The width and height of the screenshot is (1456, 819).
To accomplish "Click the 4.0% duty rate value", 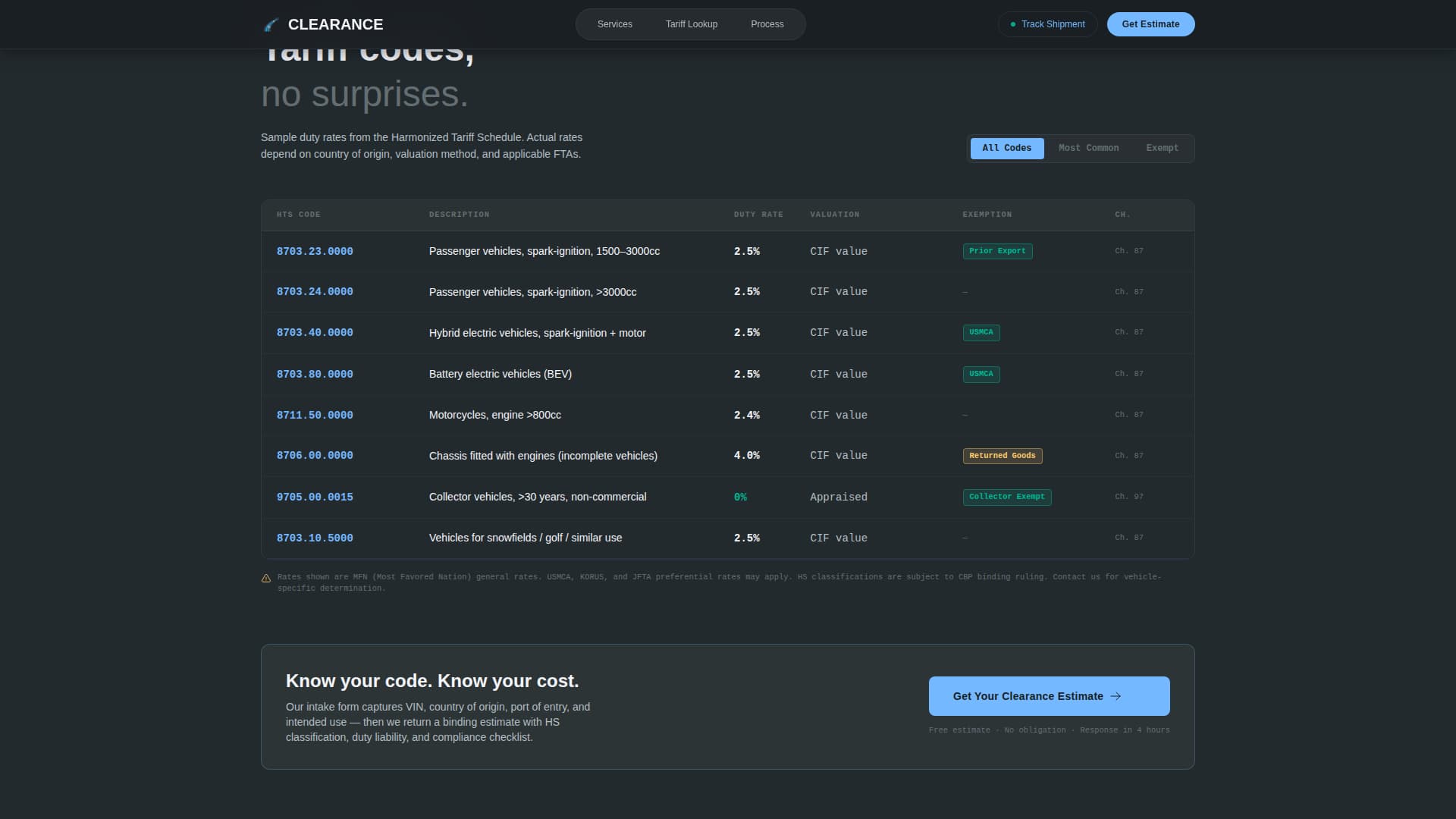I will tap(747, 456).
